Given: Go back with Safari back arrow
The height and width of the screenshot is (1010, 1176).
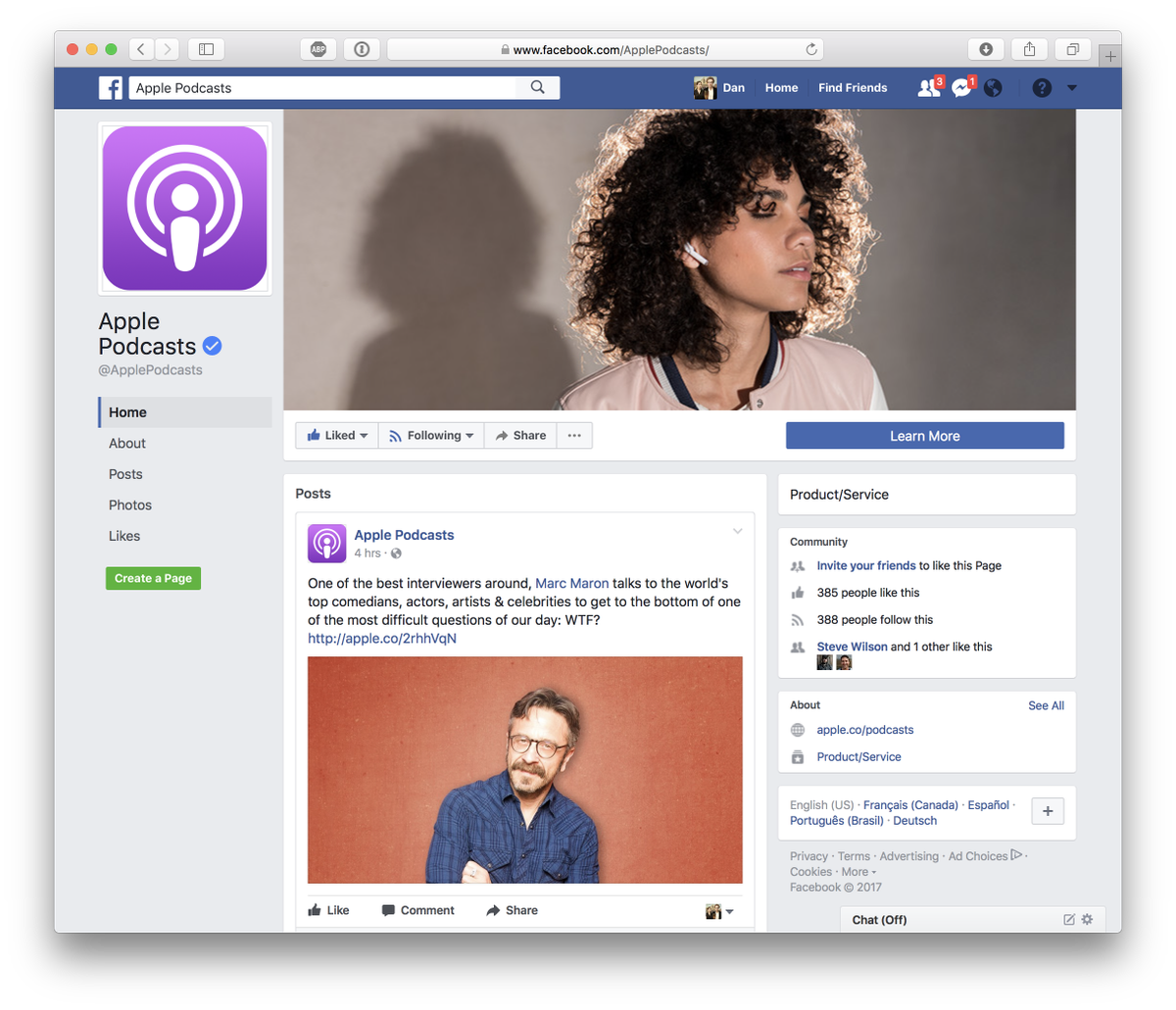Looking at the screenshot, I should [142, 49].
